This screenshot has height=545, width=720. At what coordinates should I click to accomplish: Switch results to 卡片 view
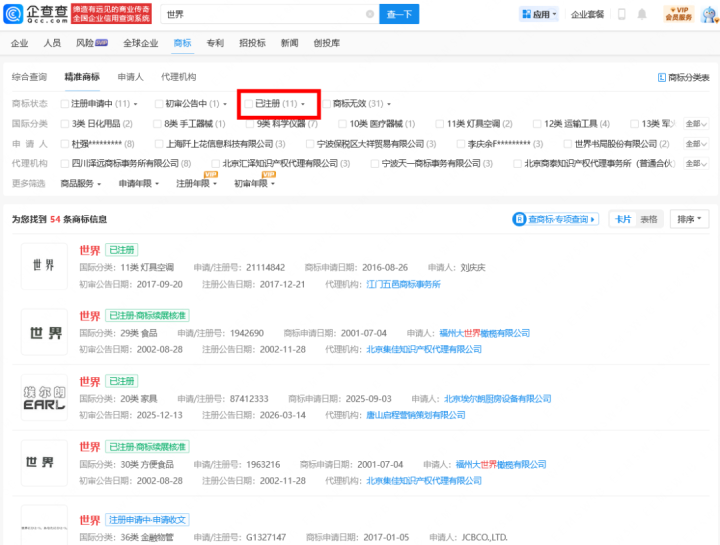coord(623,219)
